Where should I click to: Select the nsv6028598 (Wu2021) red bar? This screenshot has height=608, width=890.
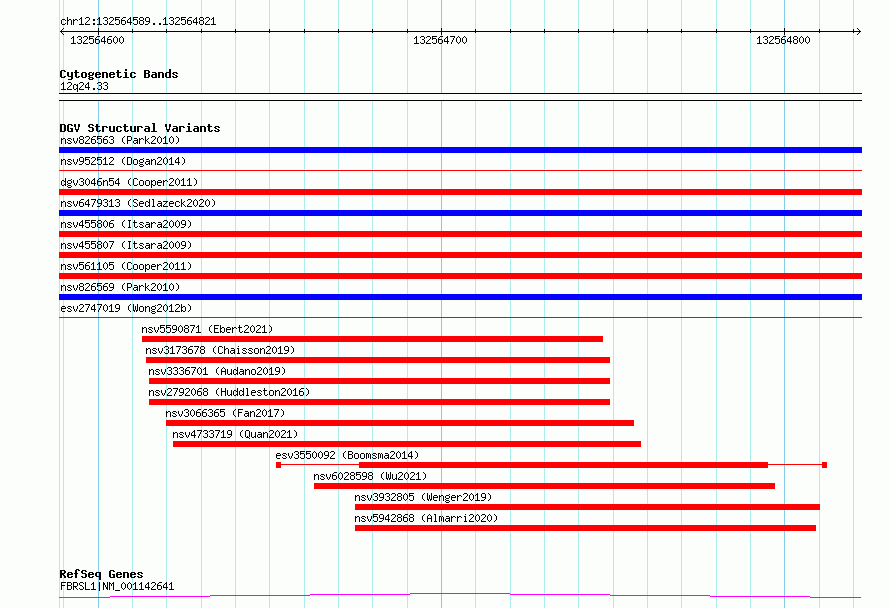pos(544,486)
